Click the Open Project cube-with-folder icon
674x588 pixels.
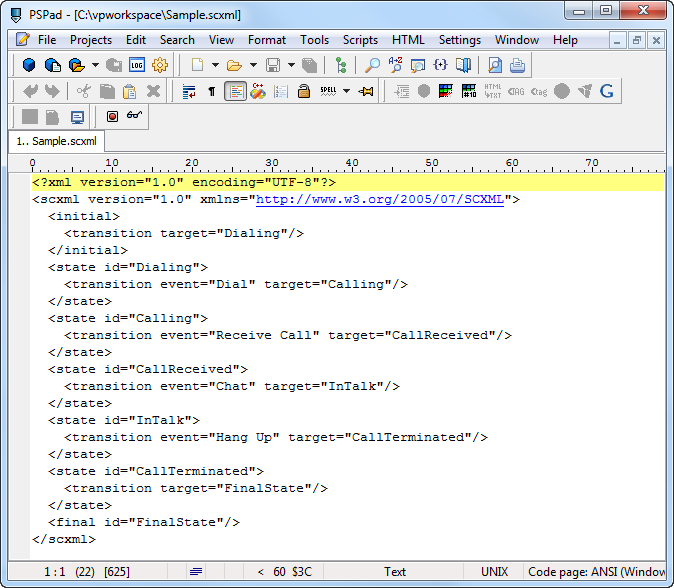click(x=77, y=65)
